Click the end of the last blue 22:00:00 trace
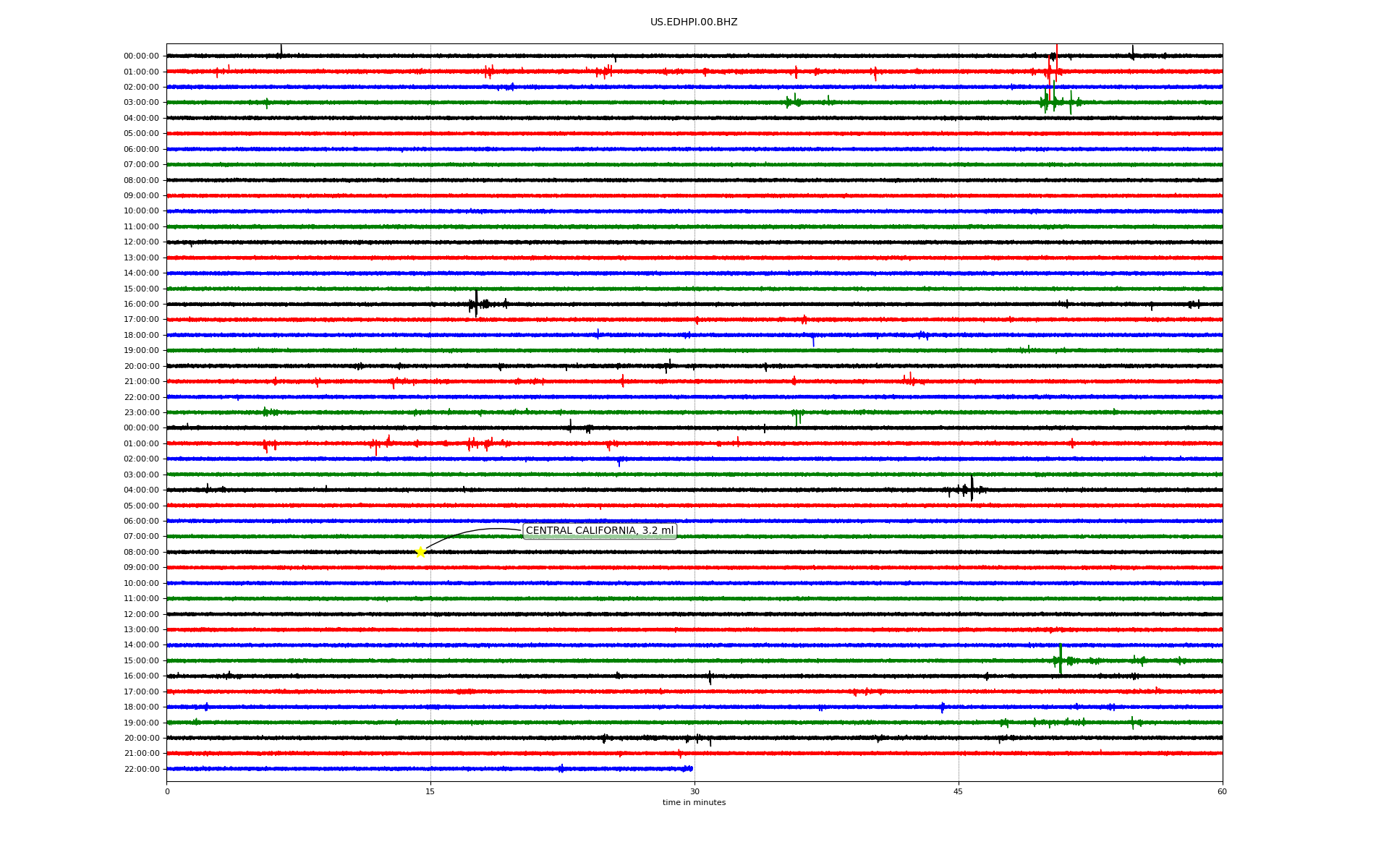The width and height of the screenshot is (1389, 868). pos(691,769)
